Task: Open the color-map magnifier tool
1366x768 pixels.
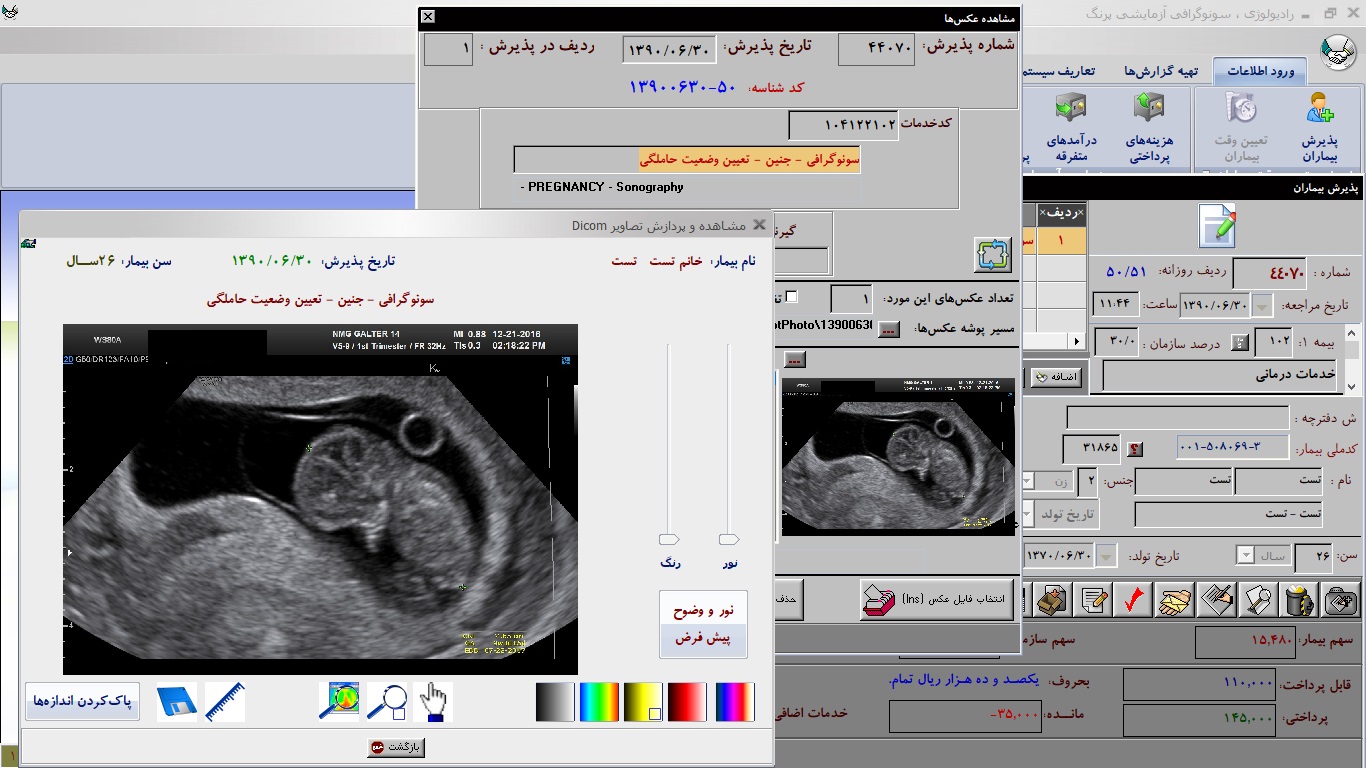Action: click(339, 702)
